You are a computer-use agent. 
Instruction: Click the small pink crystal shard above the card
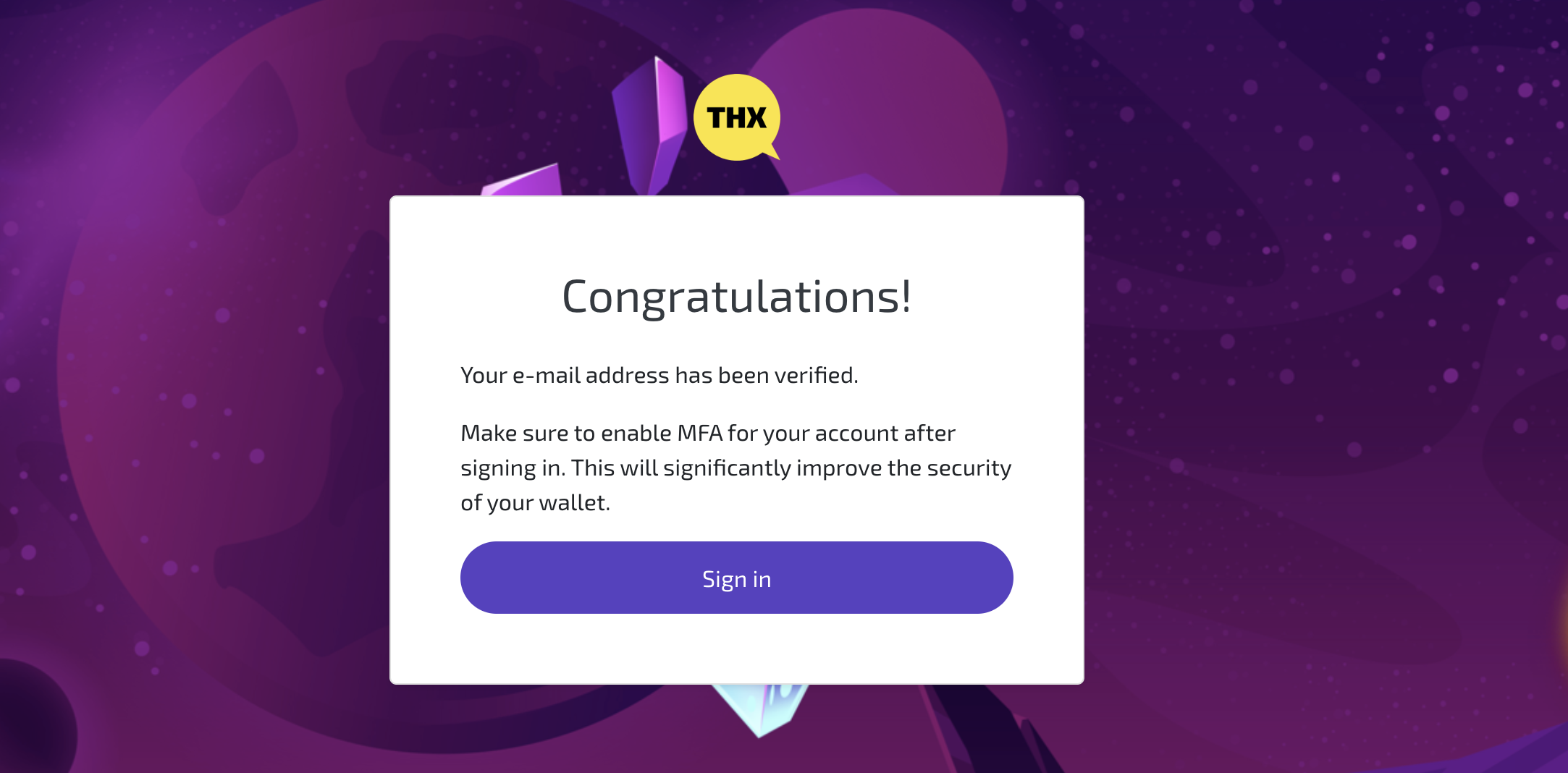(523, 181)
